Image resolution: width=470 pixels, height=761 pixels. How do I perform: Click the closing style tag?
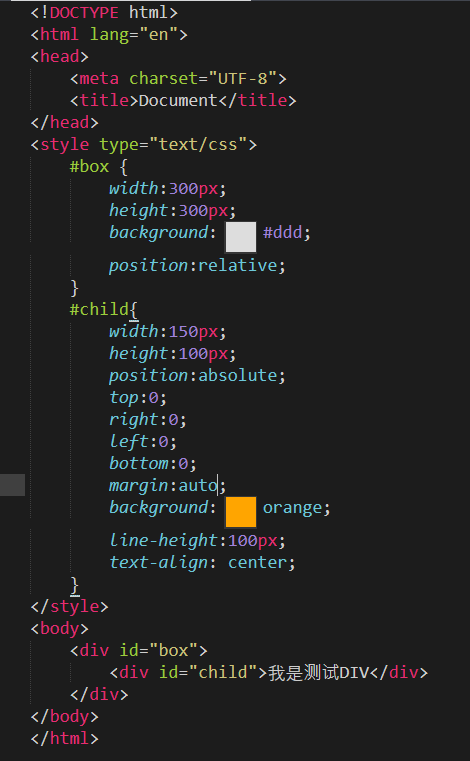69,607
